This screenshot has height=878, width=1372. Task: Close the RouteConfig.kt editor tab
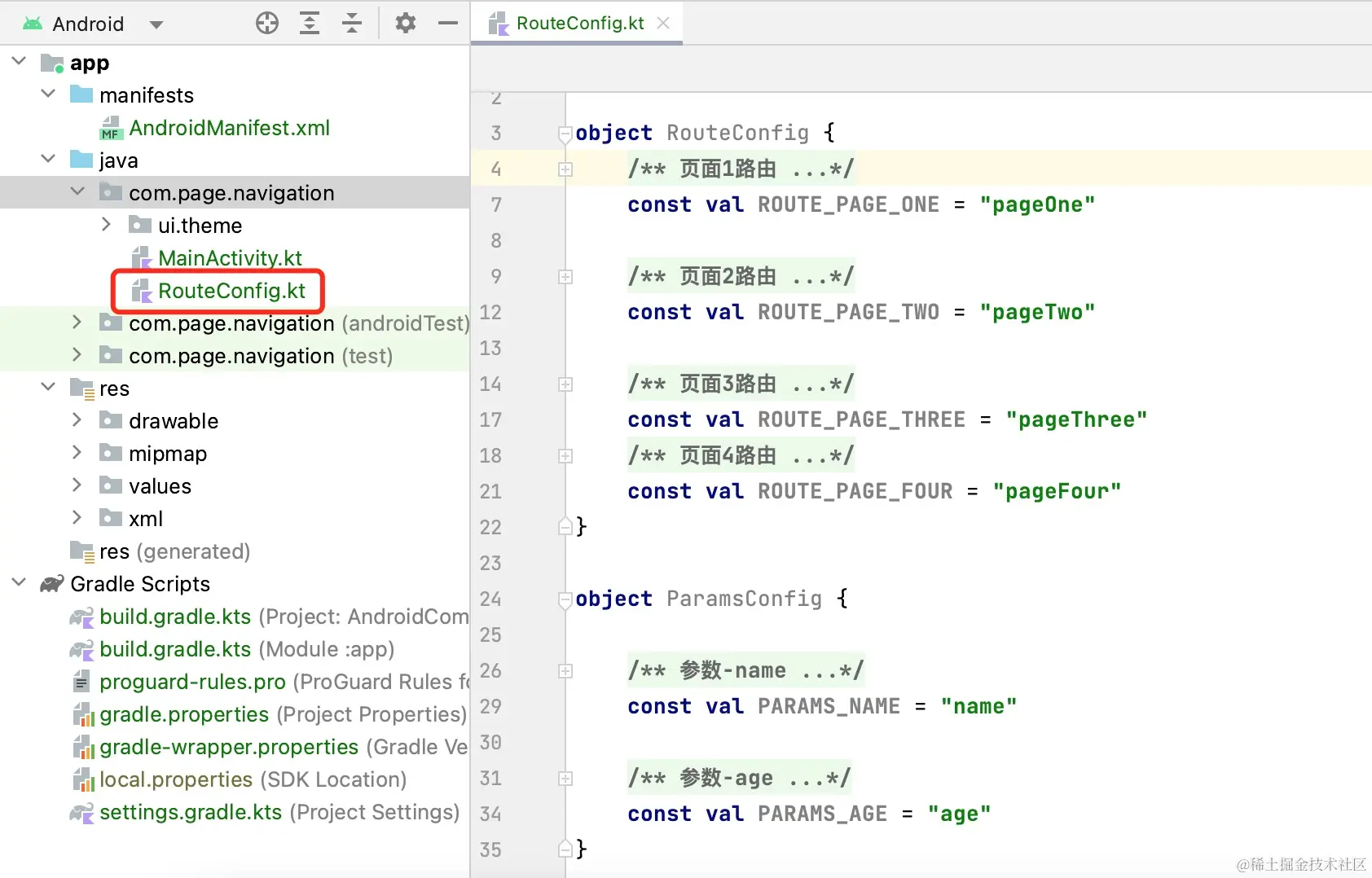point(663,24)
